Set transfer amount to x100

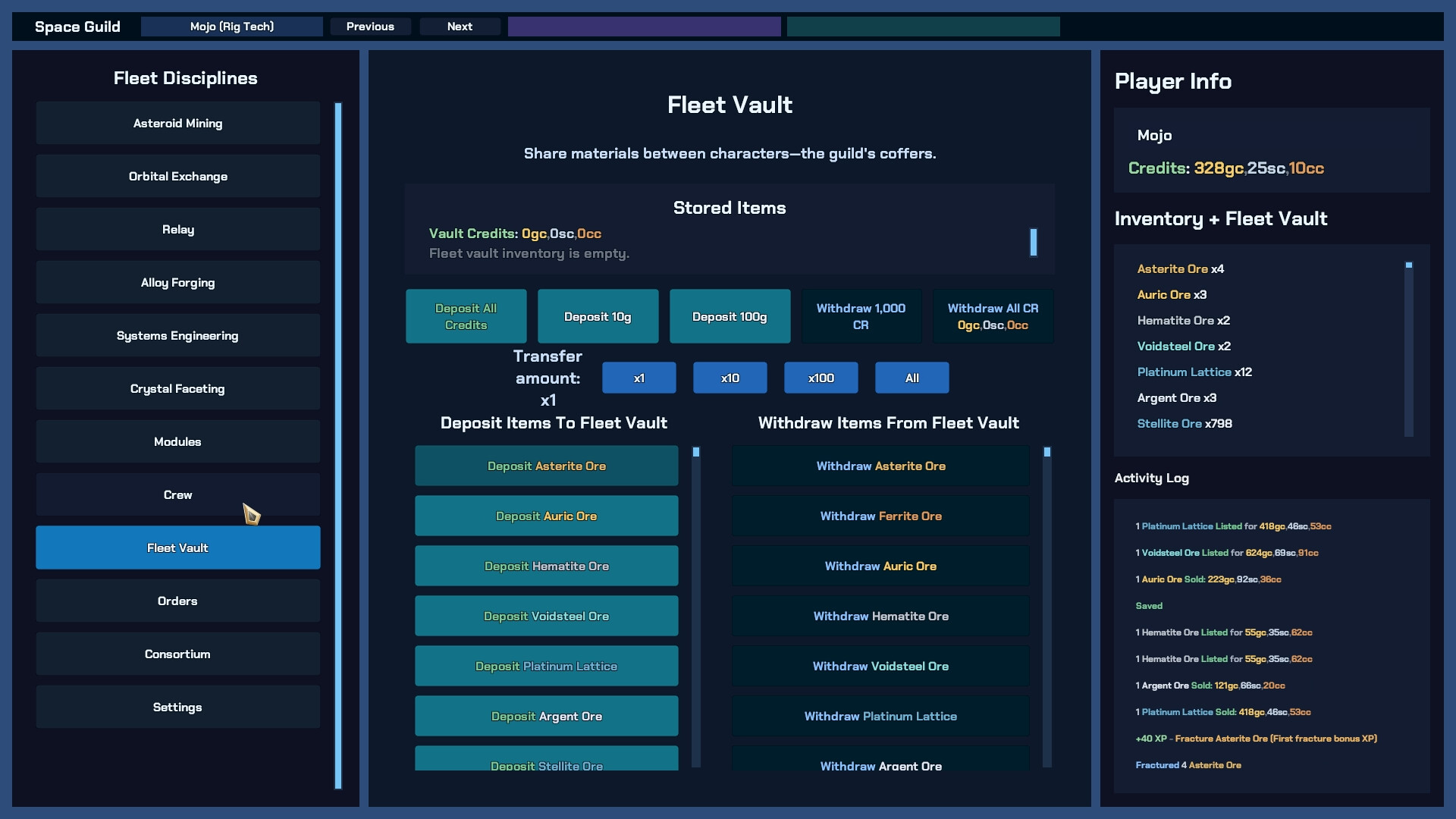[821, 378]
